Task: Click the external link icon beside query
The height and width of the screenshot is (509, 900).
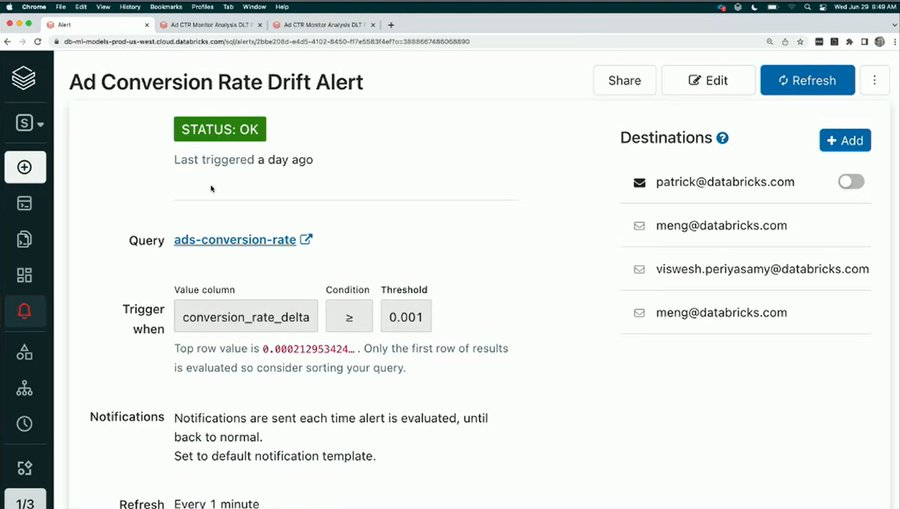Action: pos(307,239)
